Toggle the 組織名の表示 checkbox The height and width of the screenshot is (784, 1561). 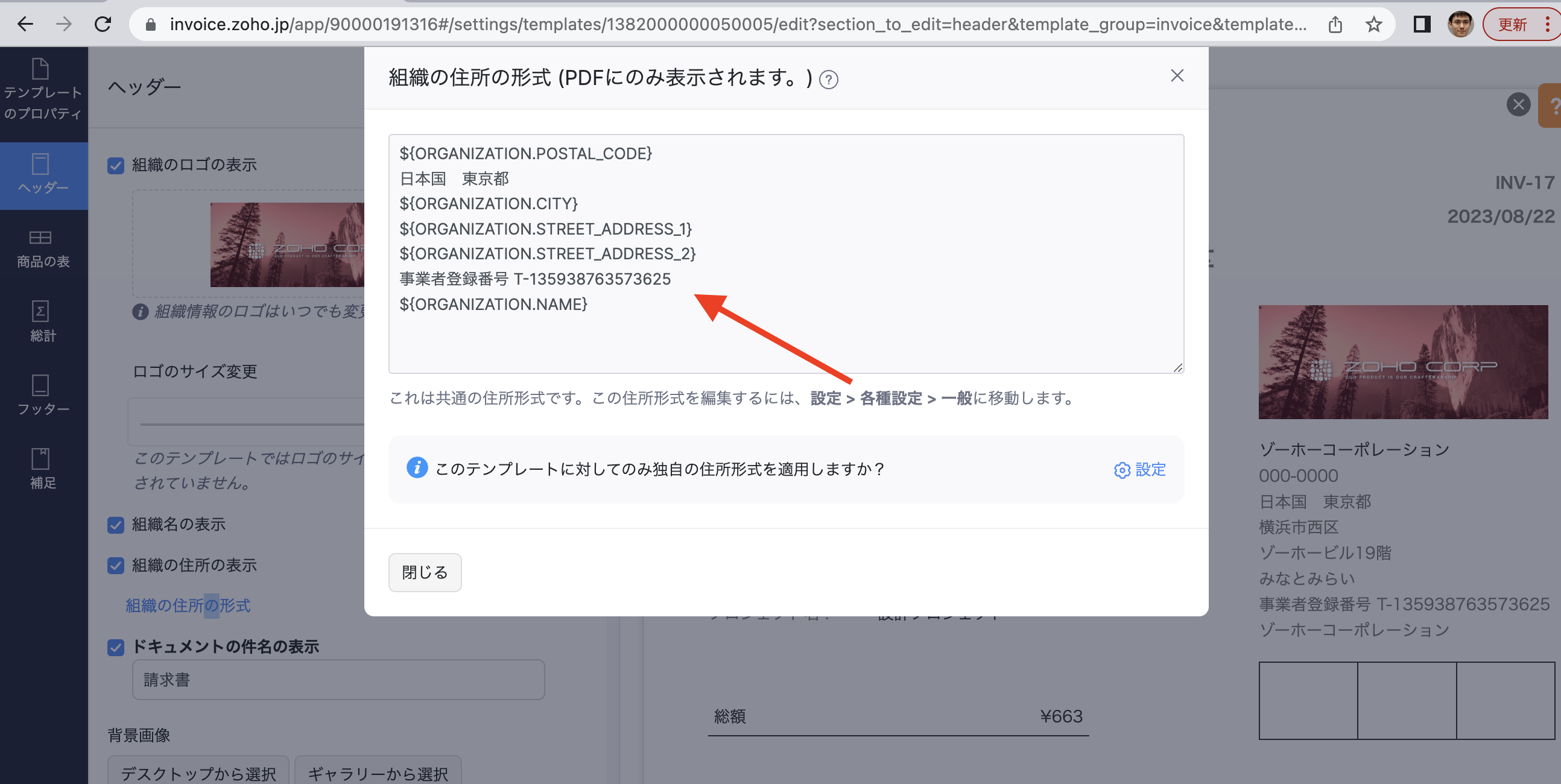(x=116, y=525)
